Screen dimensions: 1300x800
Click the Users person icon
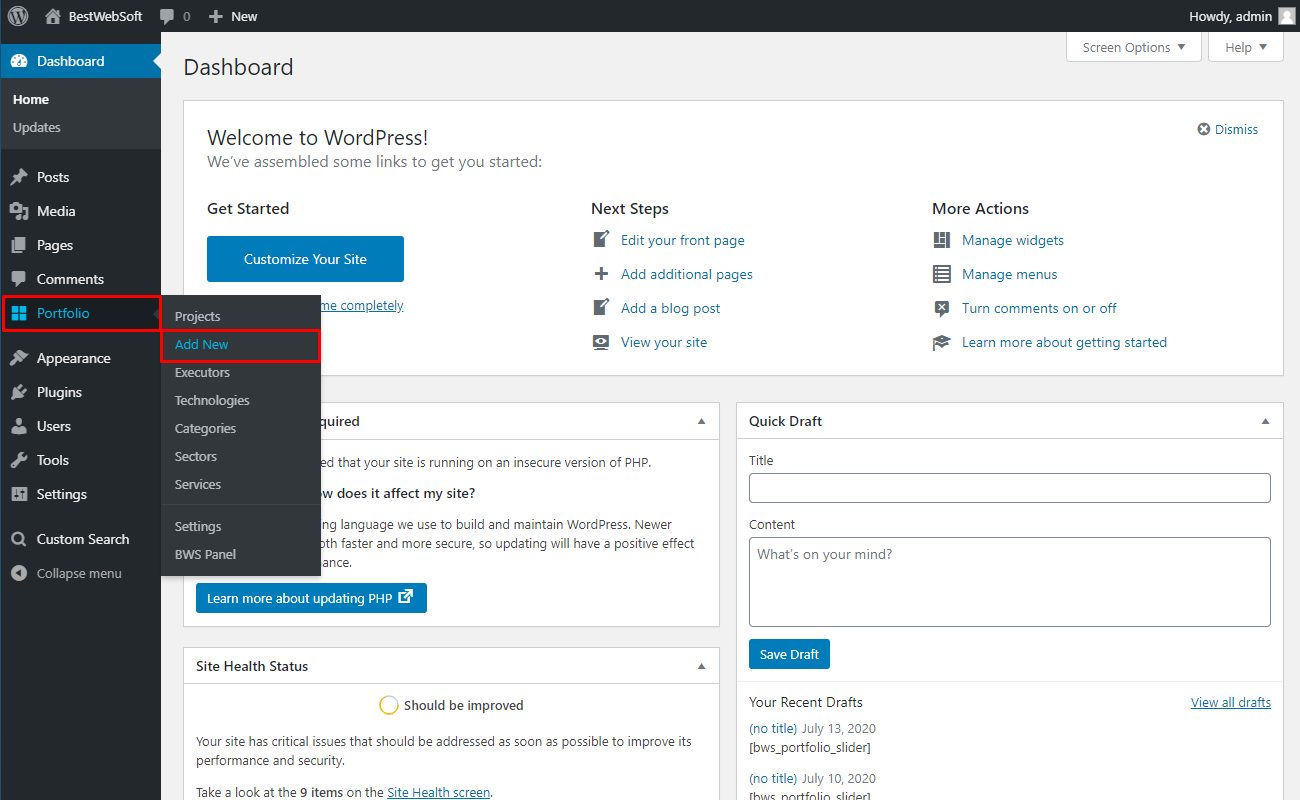(19, 426)
